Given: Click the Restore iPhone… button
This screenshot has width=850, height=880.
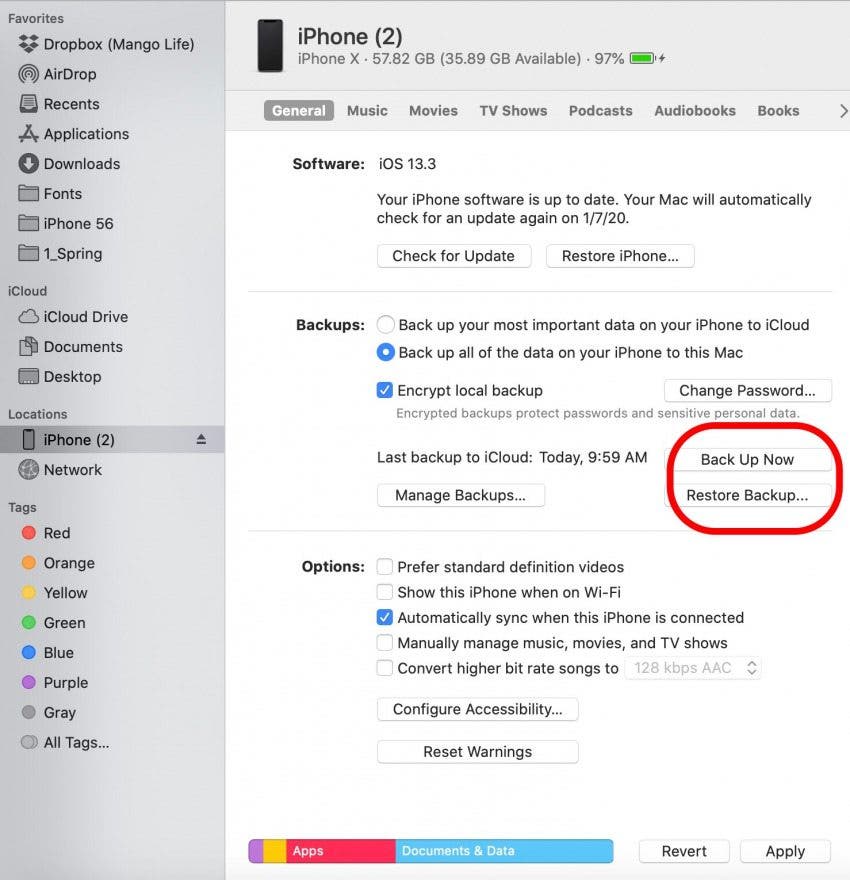Looking at the screenshot, I should point(620,256).
